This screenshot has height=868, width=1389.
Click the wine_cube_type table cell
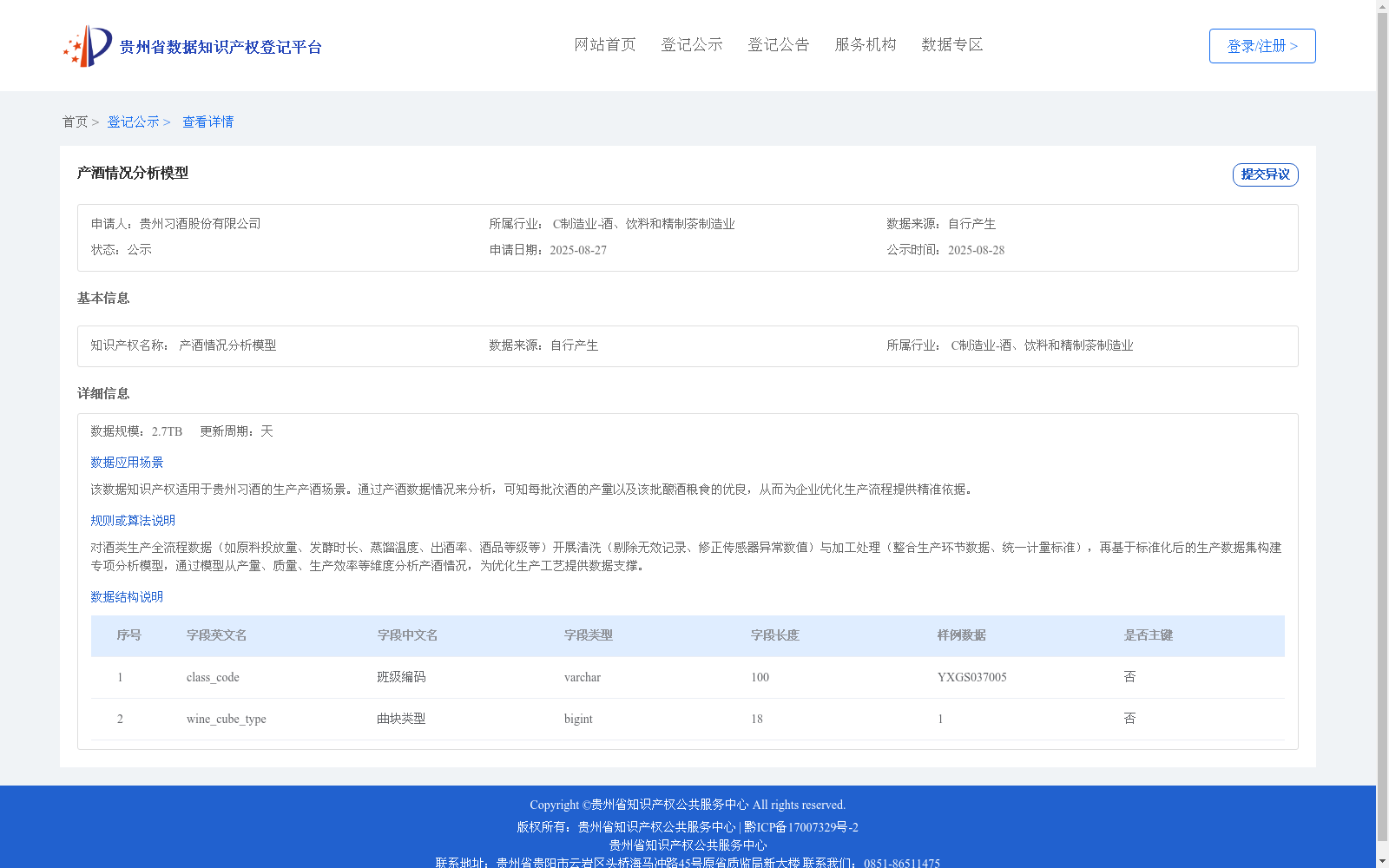[227, 719]
